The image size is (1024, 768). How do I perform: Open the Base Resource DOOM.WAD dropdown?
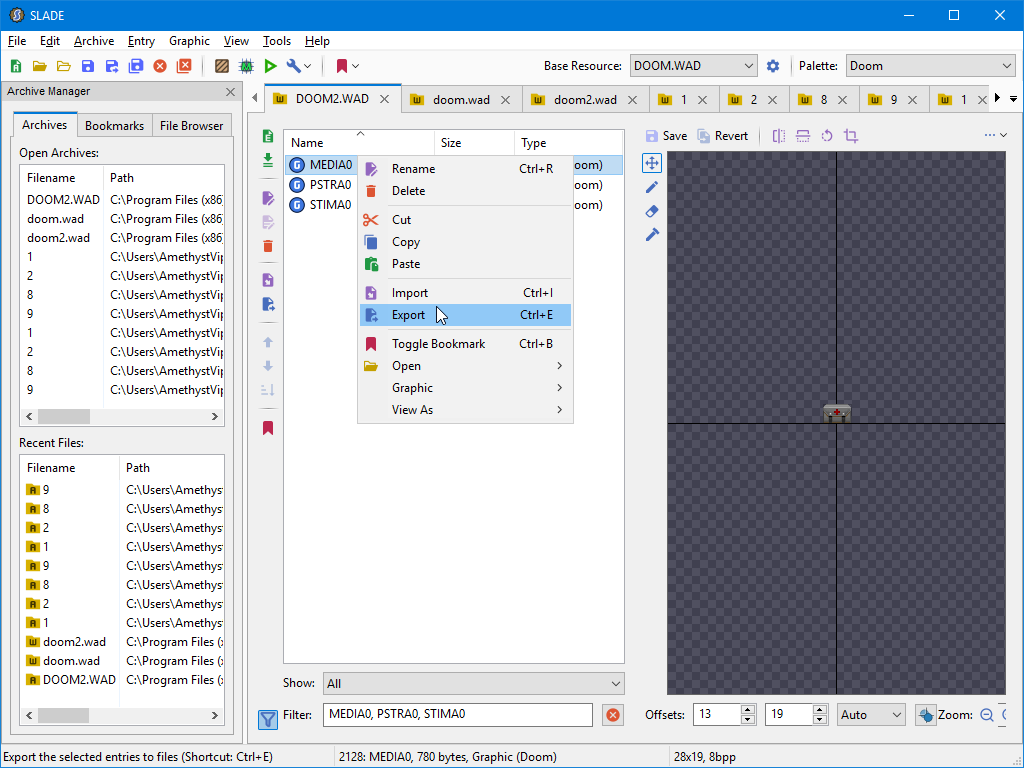click(x=693, y=66)
